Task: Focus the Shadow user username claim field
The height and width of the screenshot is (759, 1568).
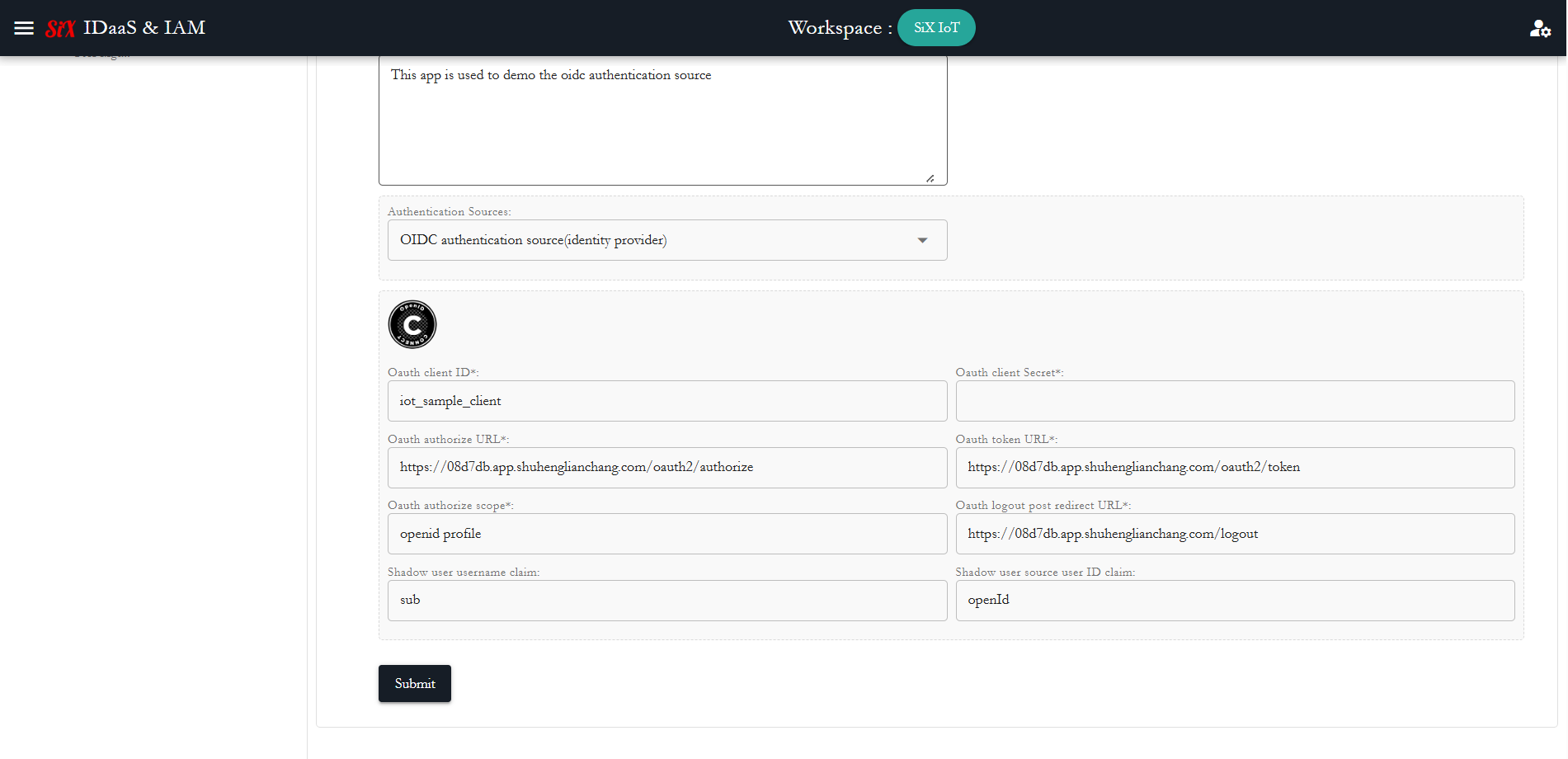Action: (667, 601)
